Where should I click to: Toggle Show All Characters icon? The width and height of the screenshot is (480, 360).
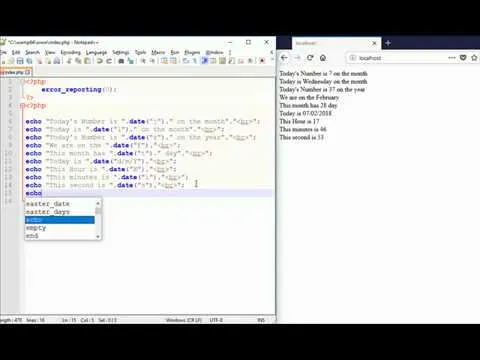pyautogui.click(x=195, y=61)
